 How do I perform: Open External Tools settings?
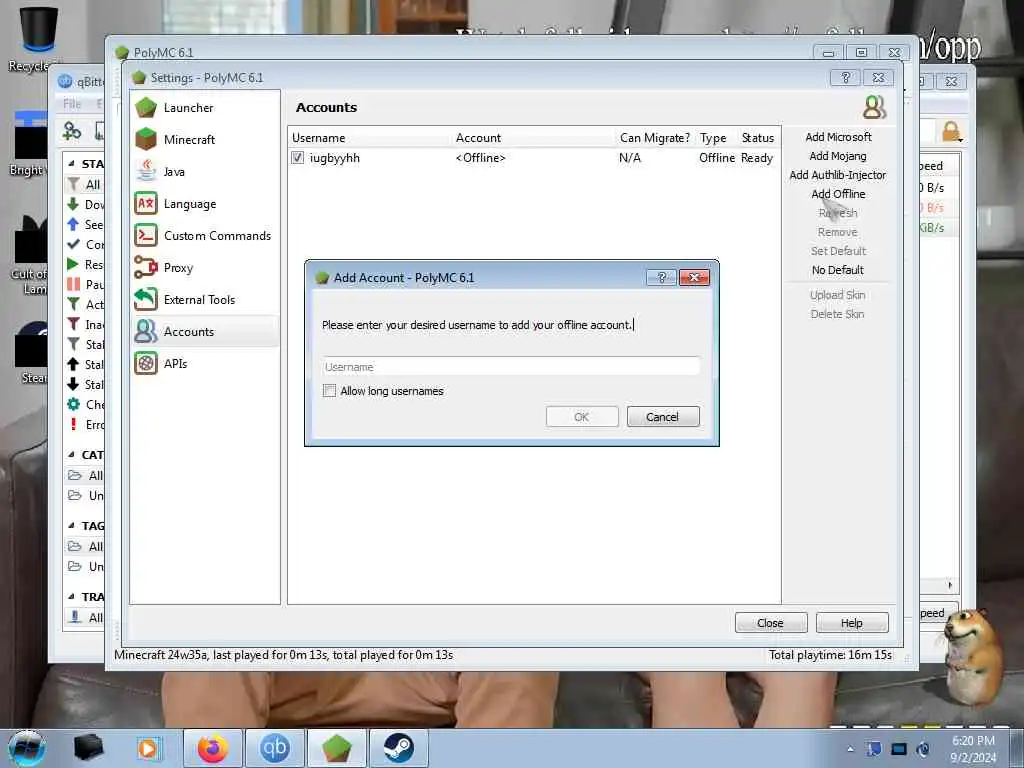coord(204,300)
